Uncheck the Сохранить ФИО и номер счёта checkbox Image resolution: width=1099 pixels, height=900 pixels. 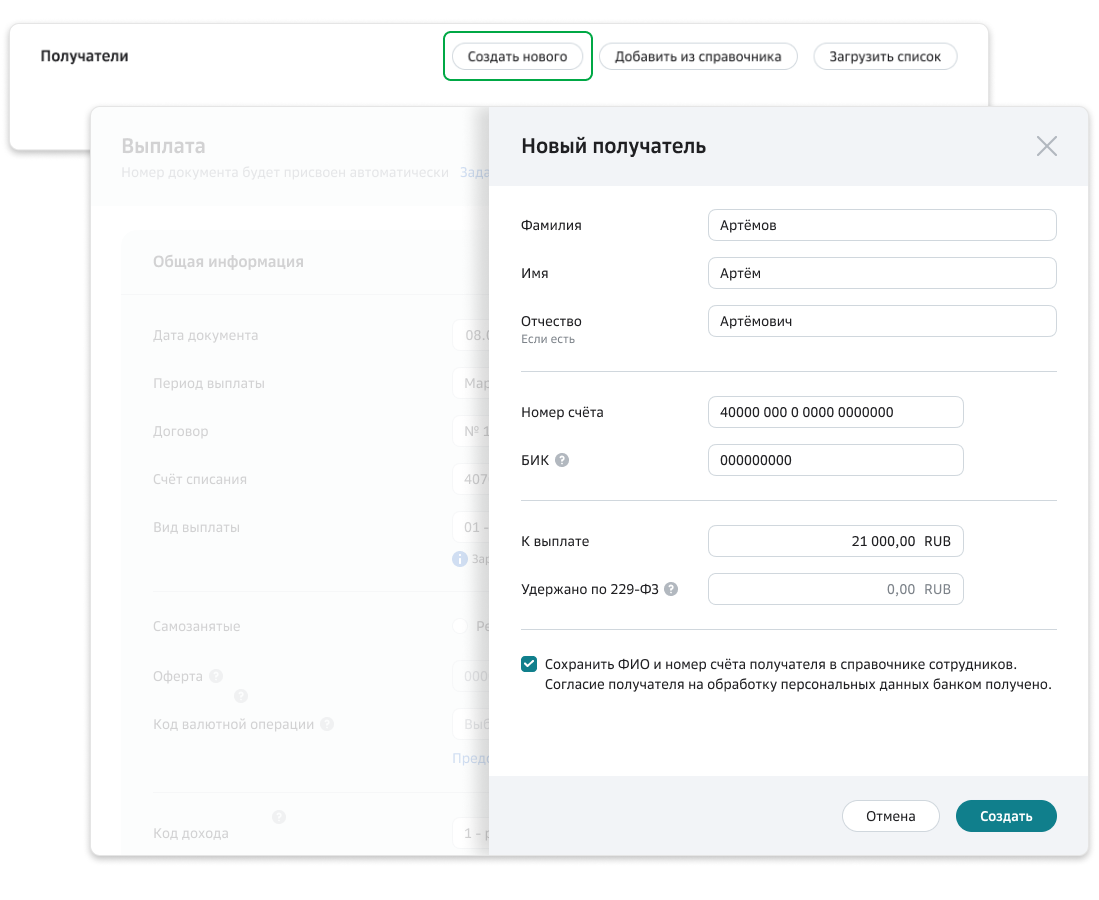529,664
